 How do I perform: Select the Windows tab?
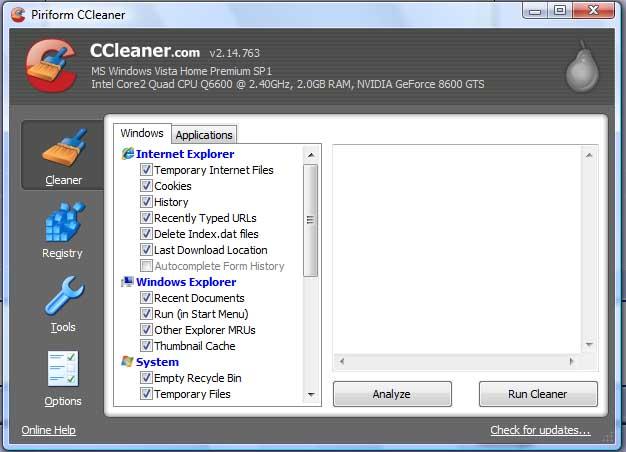pos(142,133)
